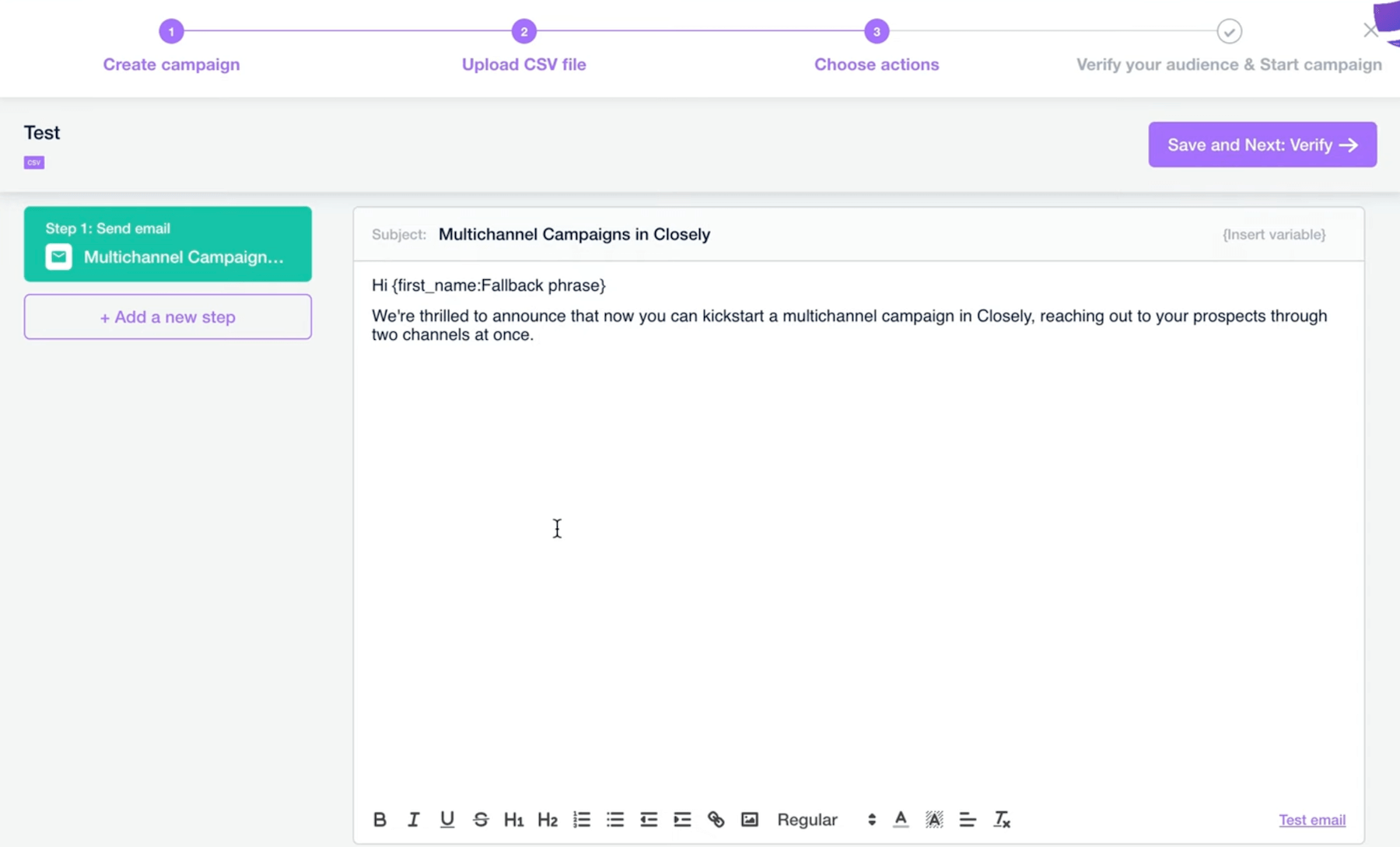1400x847 pixels.
Task: Set Heading 2 style
Action: click(x=548, y=819)
